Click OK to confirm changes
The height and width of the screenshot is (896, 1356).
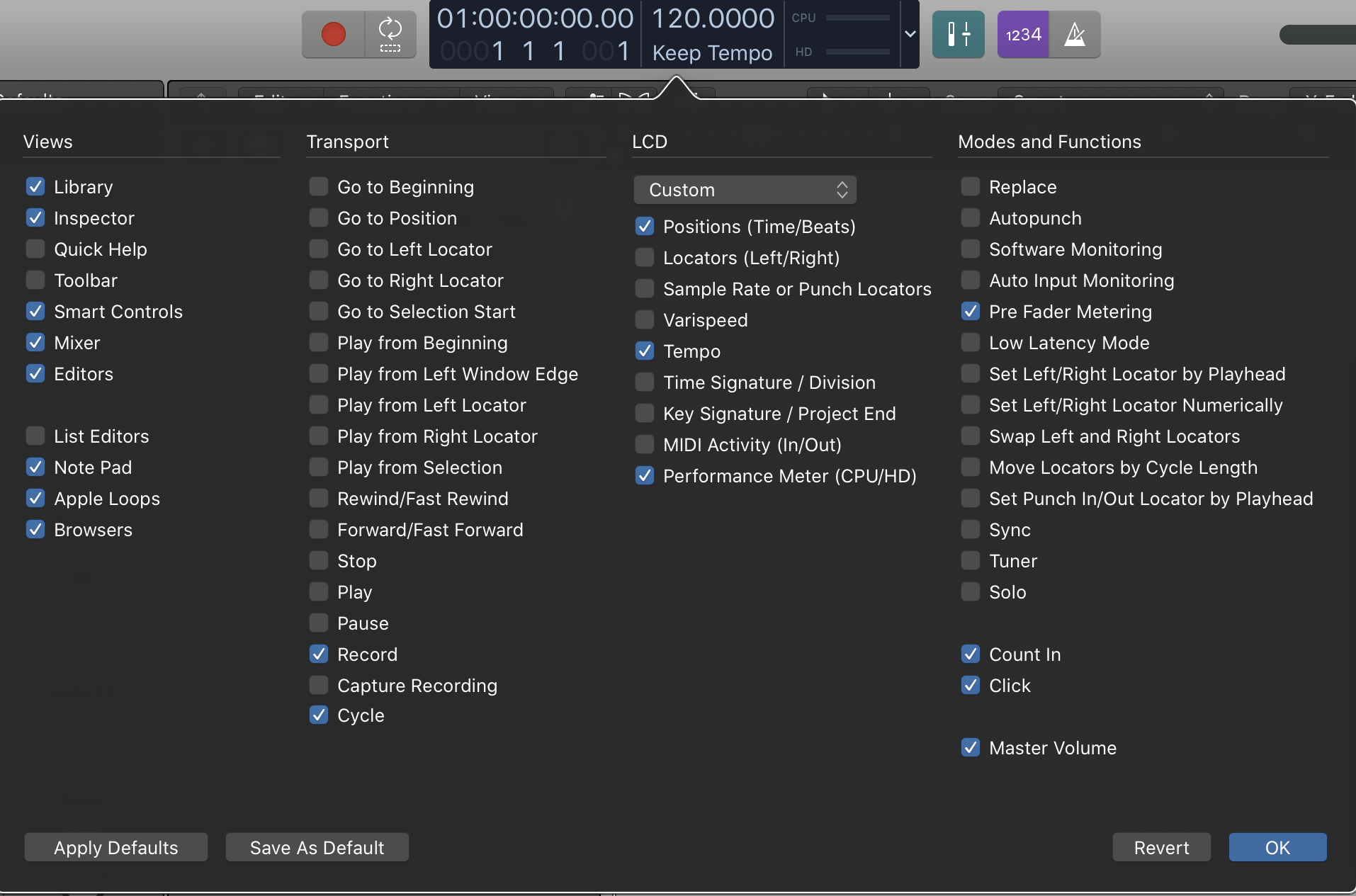[1277, 847]
